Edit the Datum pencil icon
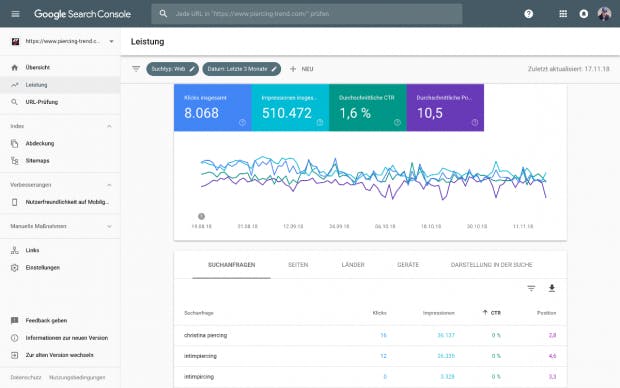Viewport: 620px width, 388px height. coord(274,69)
